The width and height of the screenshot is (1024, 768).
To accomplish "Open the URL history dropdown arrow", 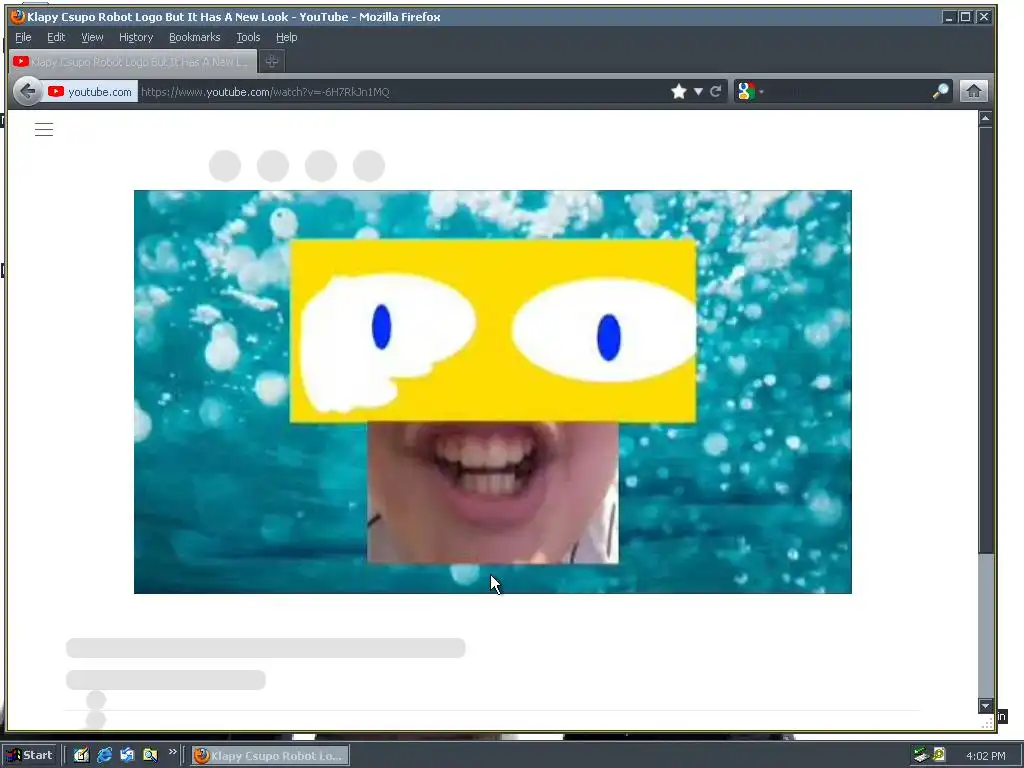I will (x=698, y=91).
